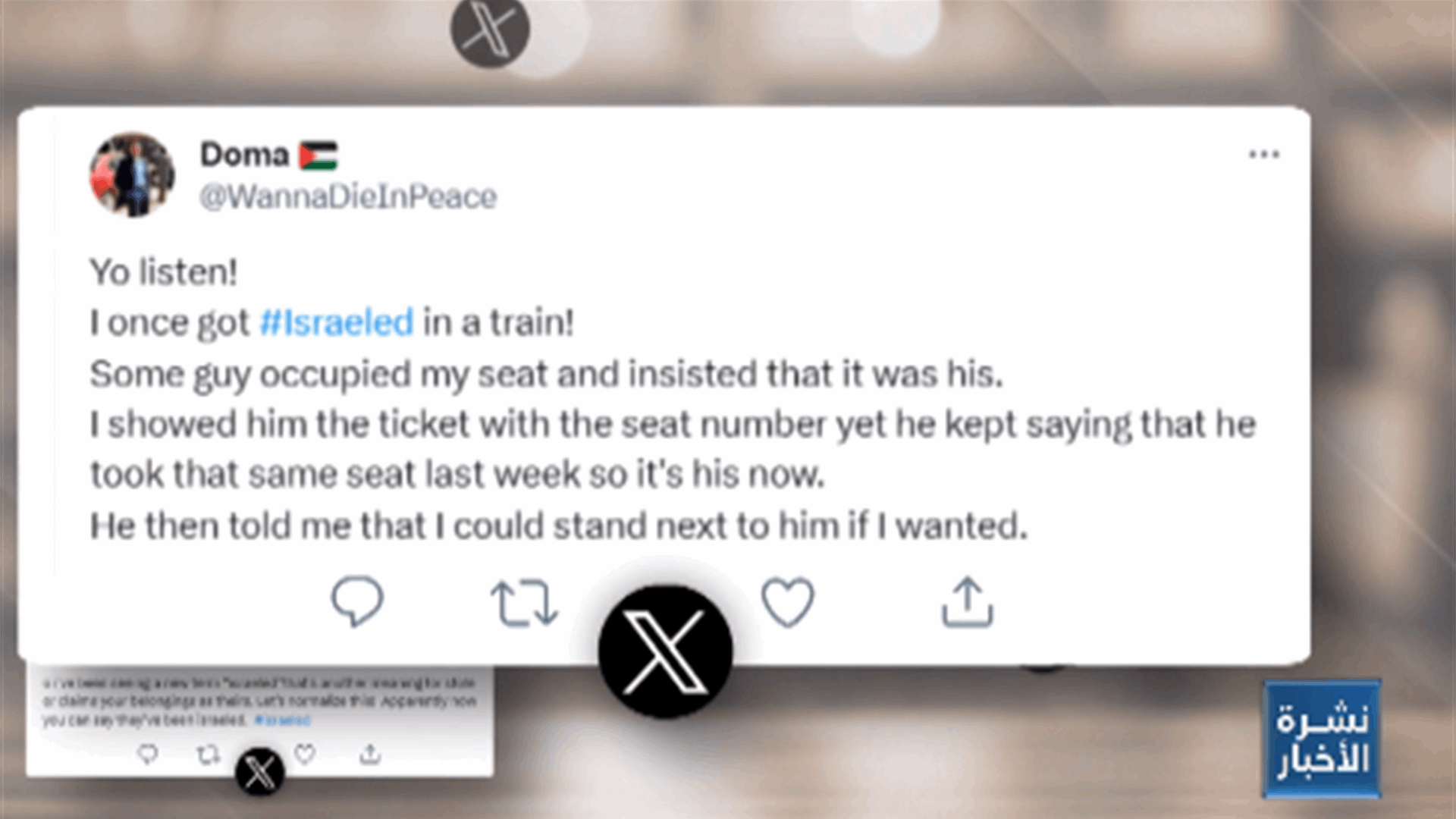Open the Doma display name profile link
This screenshot has height=819, width=1456.
(x=244, y=155)
